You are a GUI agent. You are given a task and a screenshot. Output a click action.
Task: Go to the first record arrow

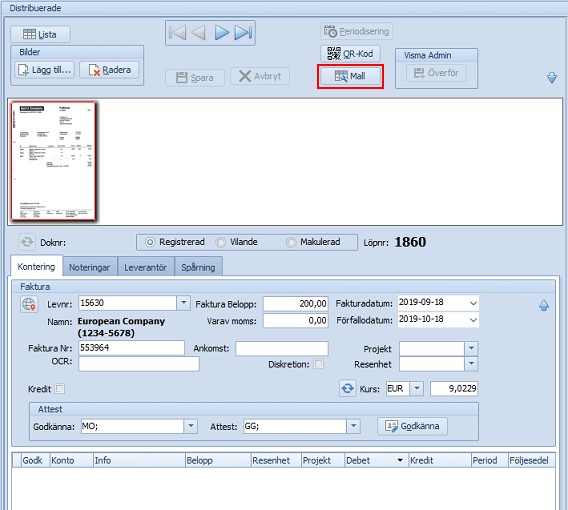pyautogui.click(x=178, y=33)
